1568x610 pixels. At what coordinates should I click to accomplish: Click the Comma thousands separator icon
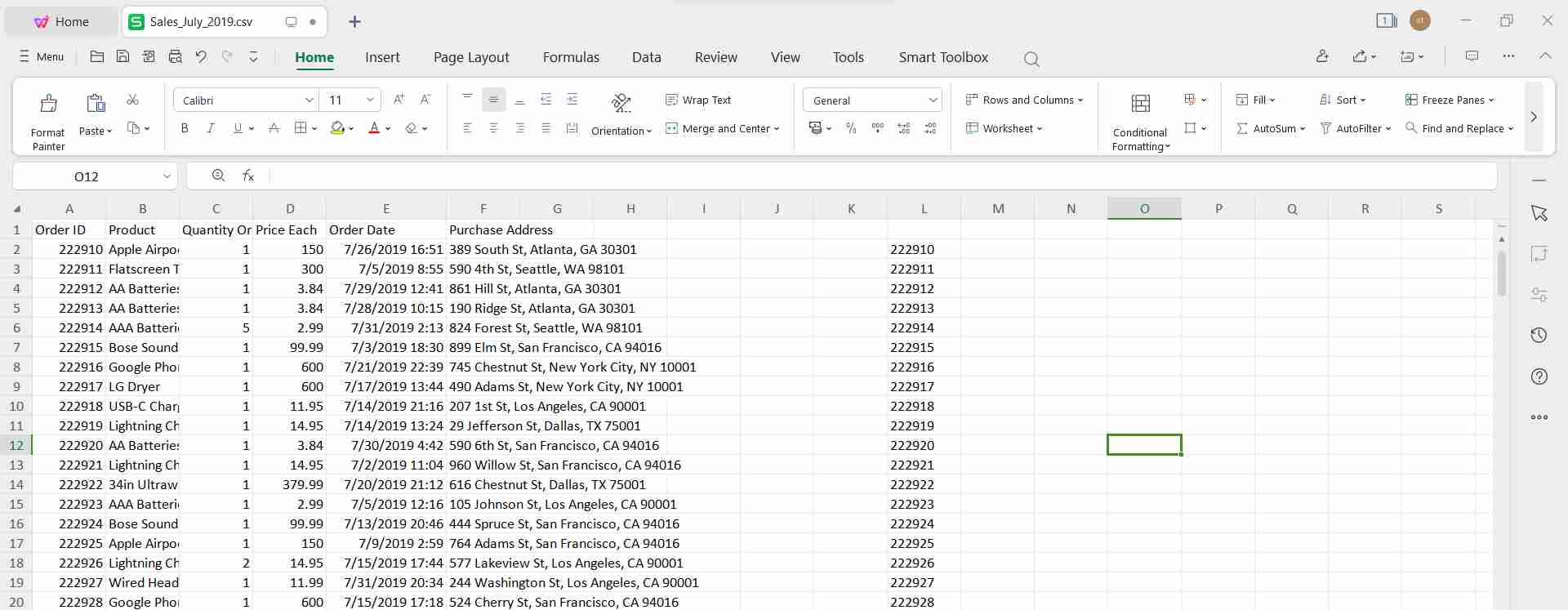pos(878,128)
